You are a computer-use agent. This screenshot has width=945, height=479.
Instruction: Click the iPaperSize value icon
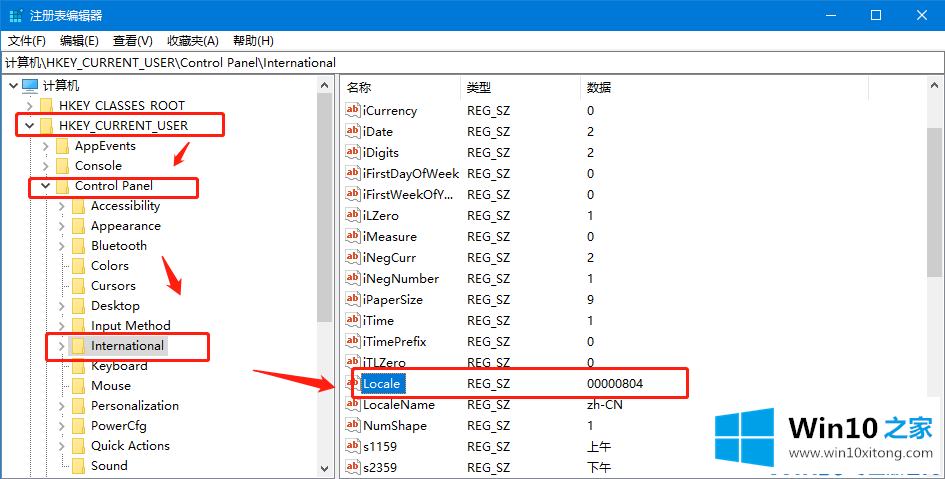353,299
